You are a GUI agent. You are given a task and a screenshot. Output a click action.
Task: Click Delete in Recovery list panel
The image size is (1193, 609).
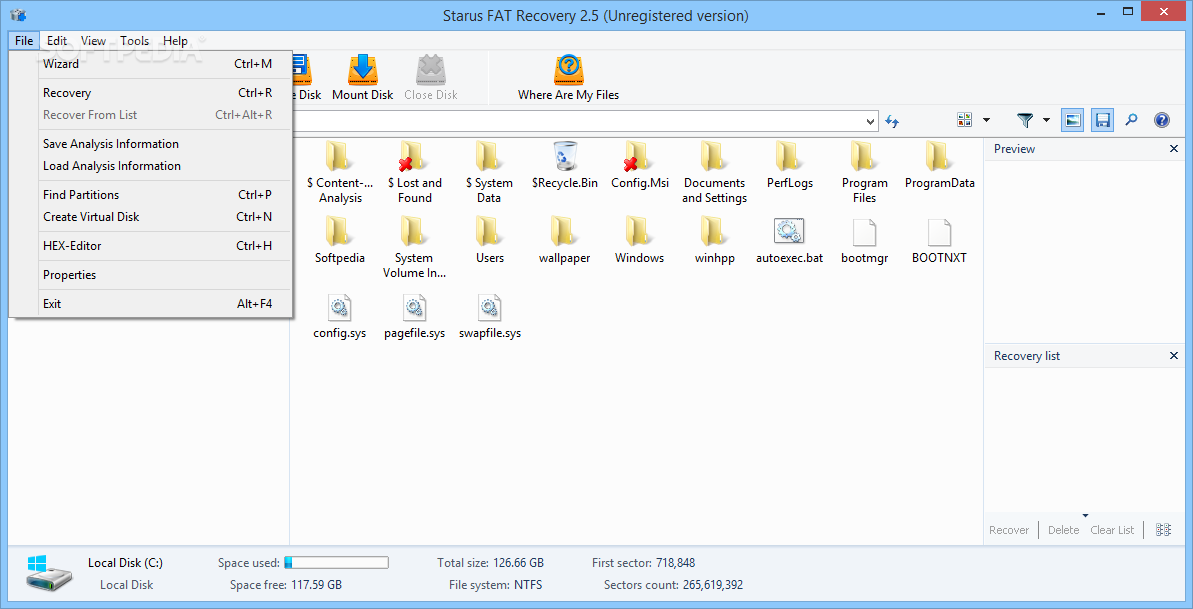(x=1064, y=530)
